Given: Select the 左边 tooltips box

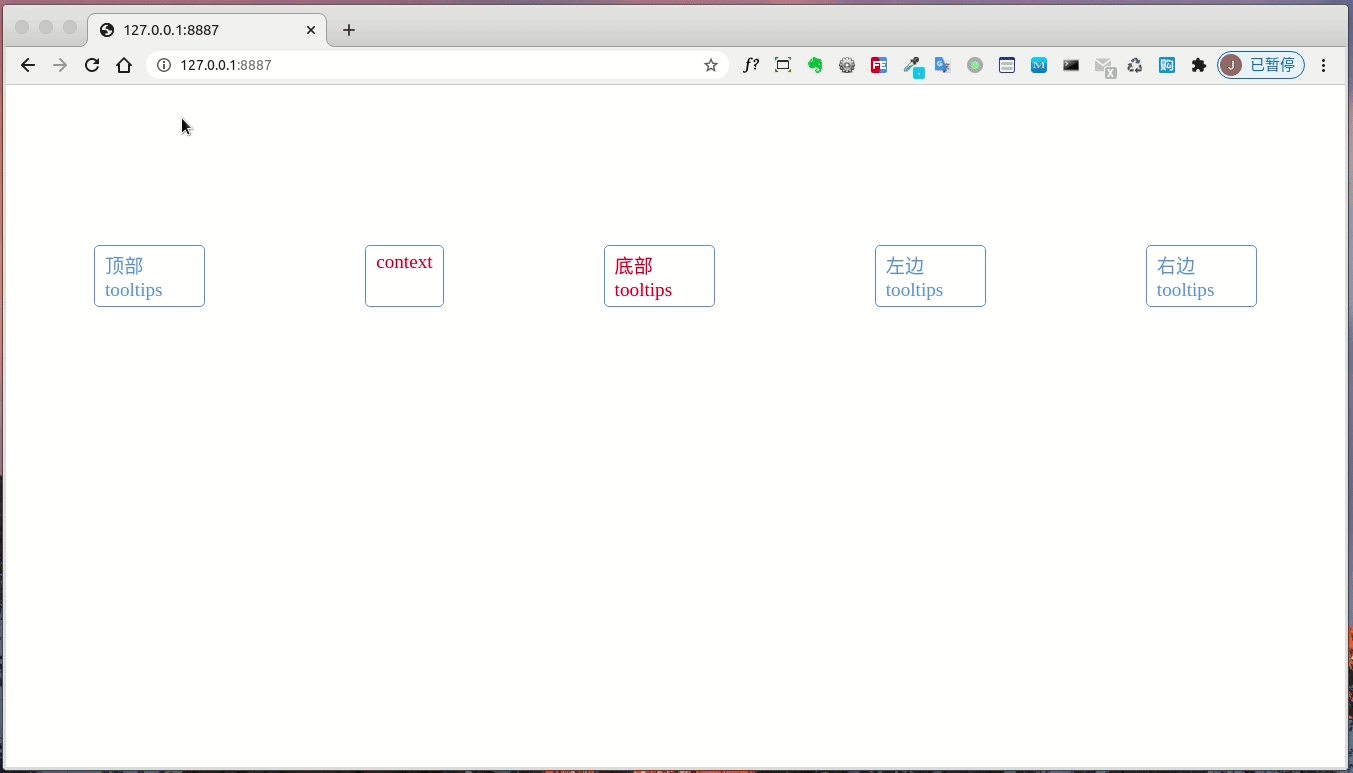Looking at the screenshot, I should [x=930, y=275].
